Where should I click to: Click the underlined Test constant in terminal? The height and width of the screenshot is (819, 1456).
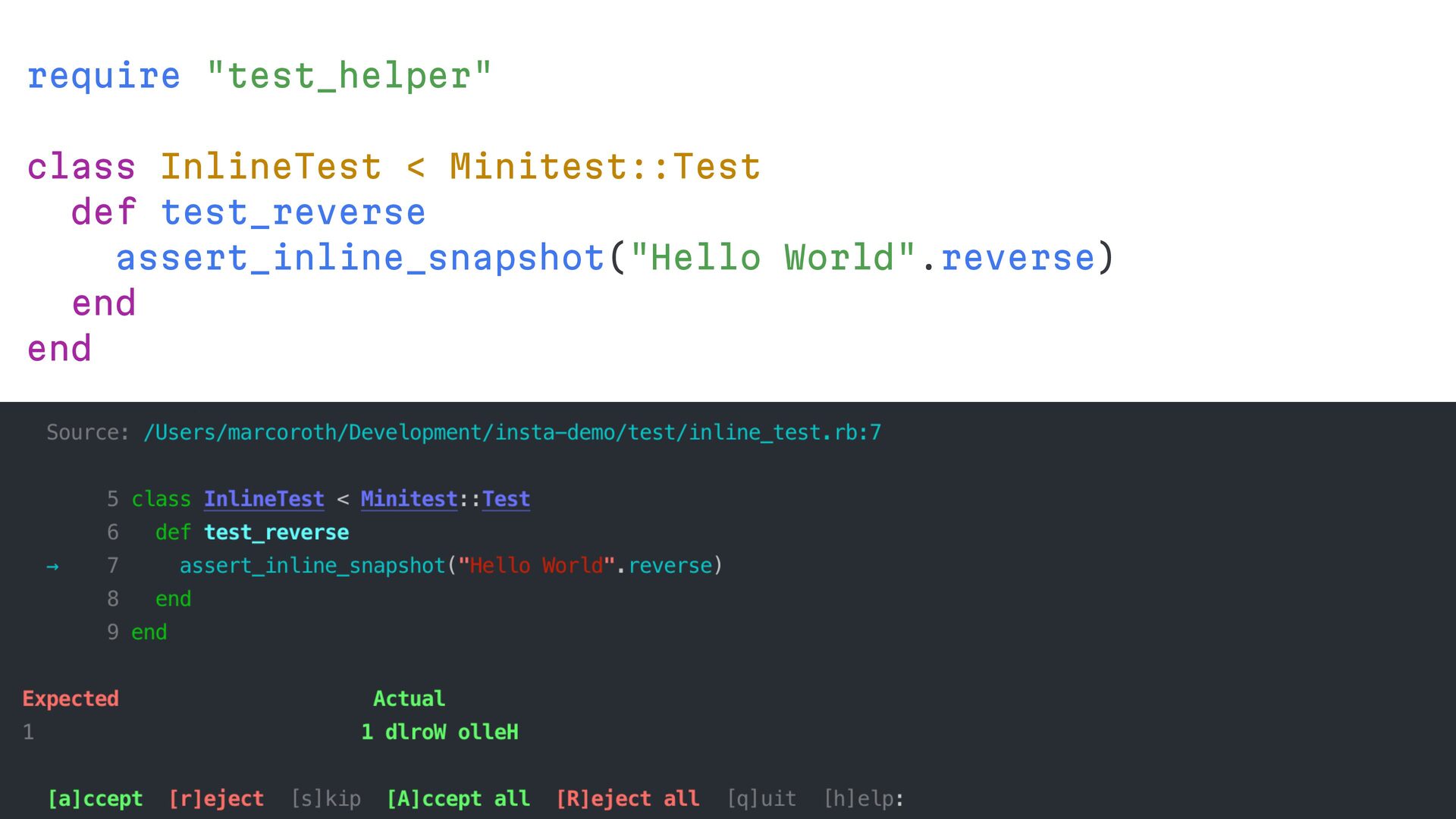tap(506, 499)
